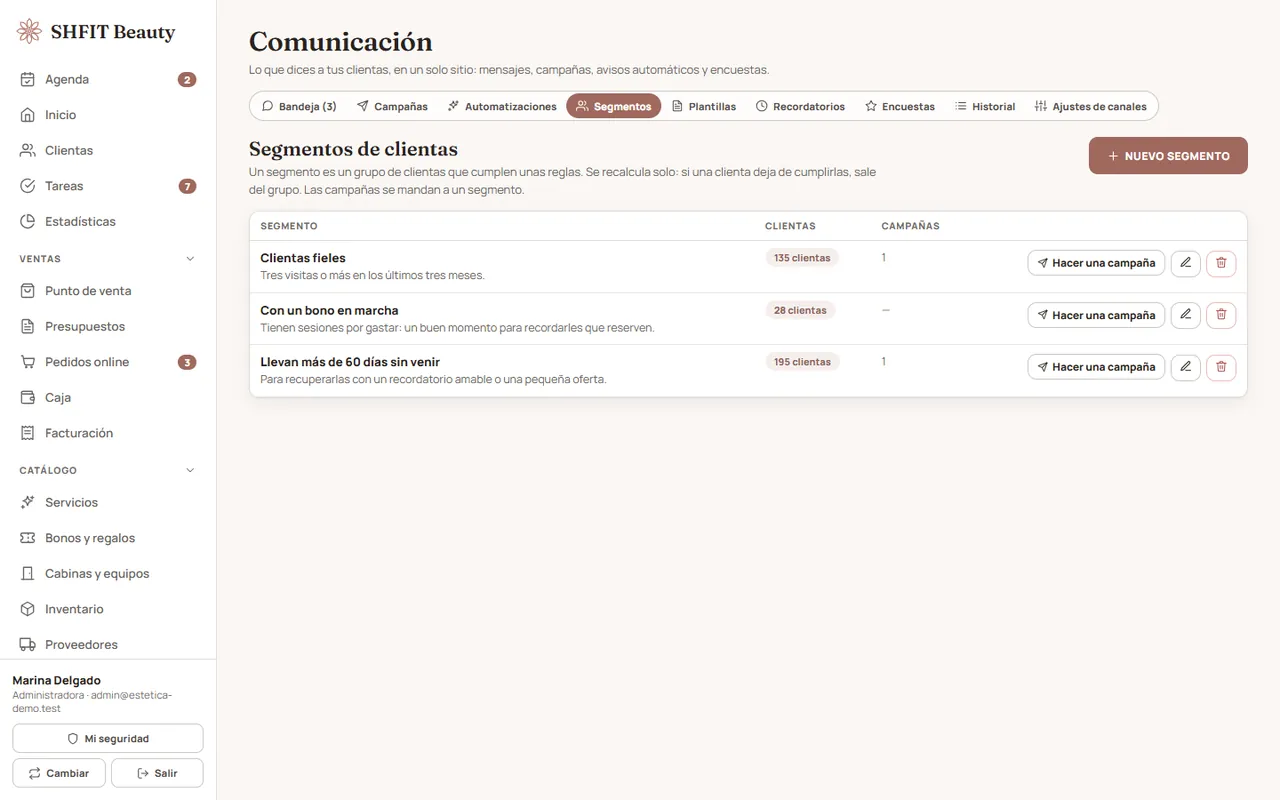This screenshot has height=800, width=1280.
Task: Open Ajustes de canales tab
Action: (1091, 106)
